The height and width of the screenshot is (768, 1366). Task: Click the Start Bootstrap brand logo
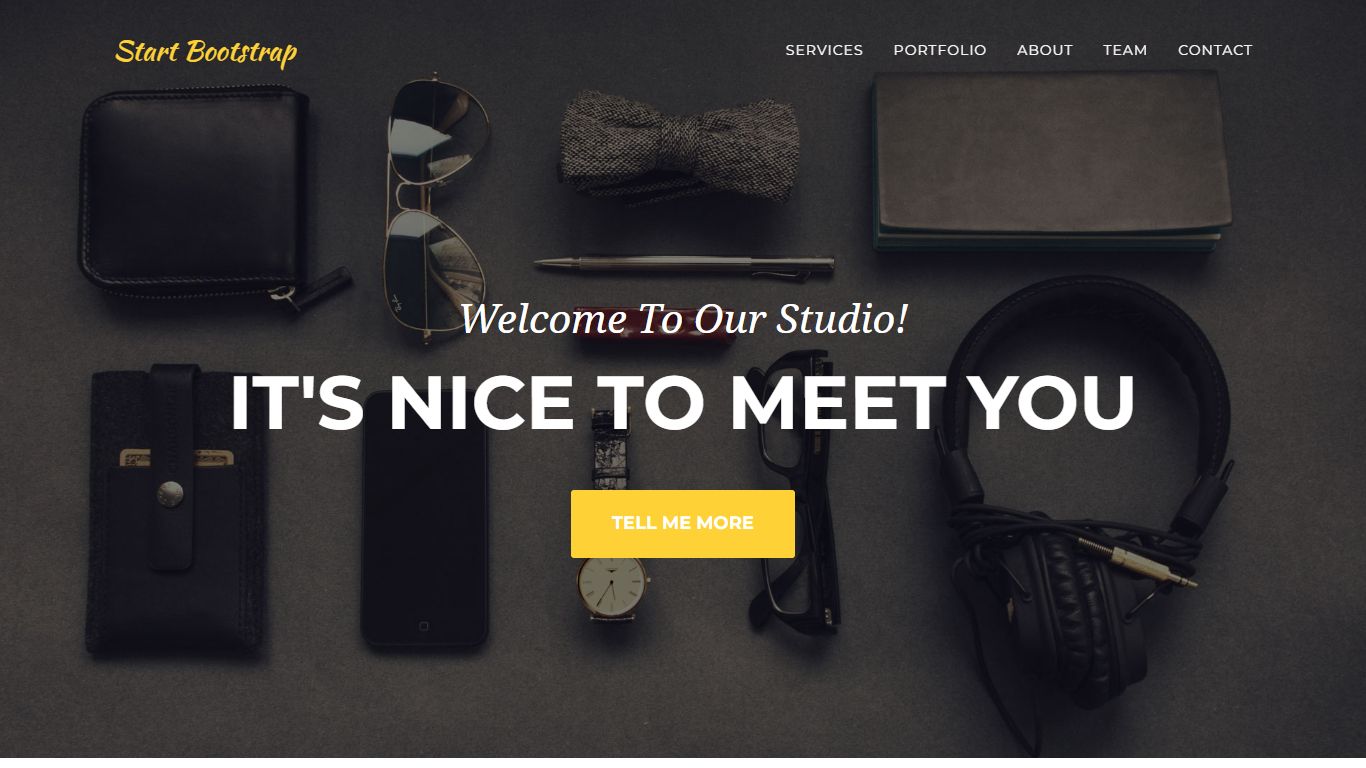[206, 51]
